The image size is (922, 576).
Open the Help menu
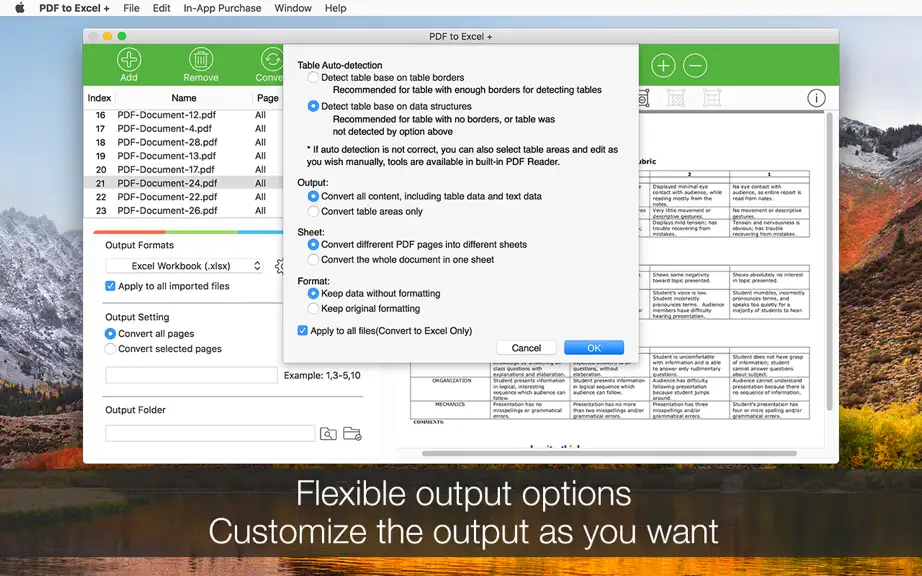point(336,8)
